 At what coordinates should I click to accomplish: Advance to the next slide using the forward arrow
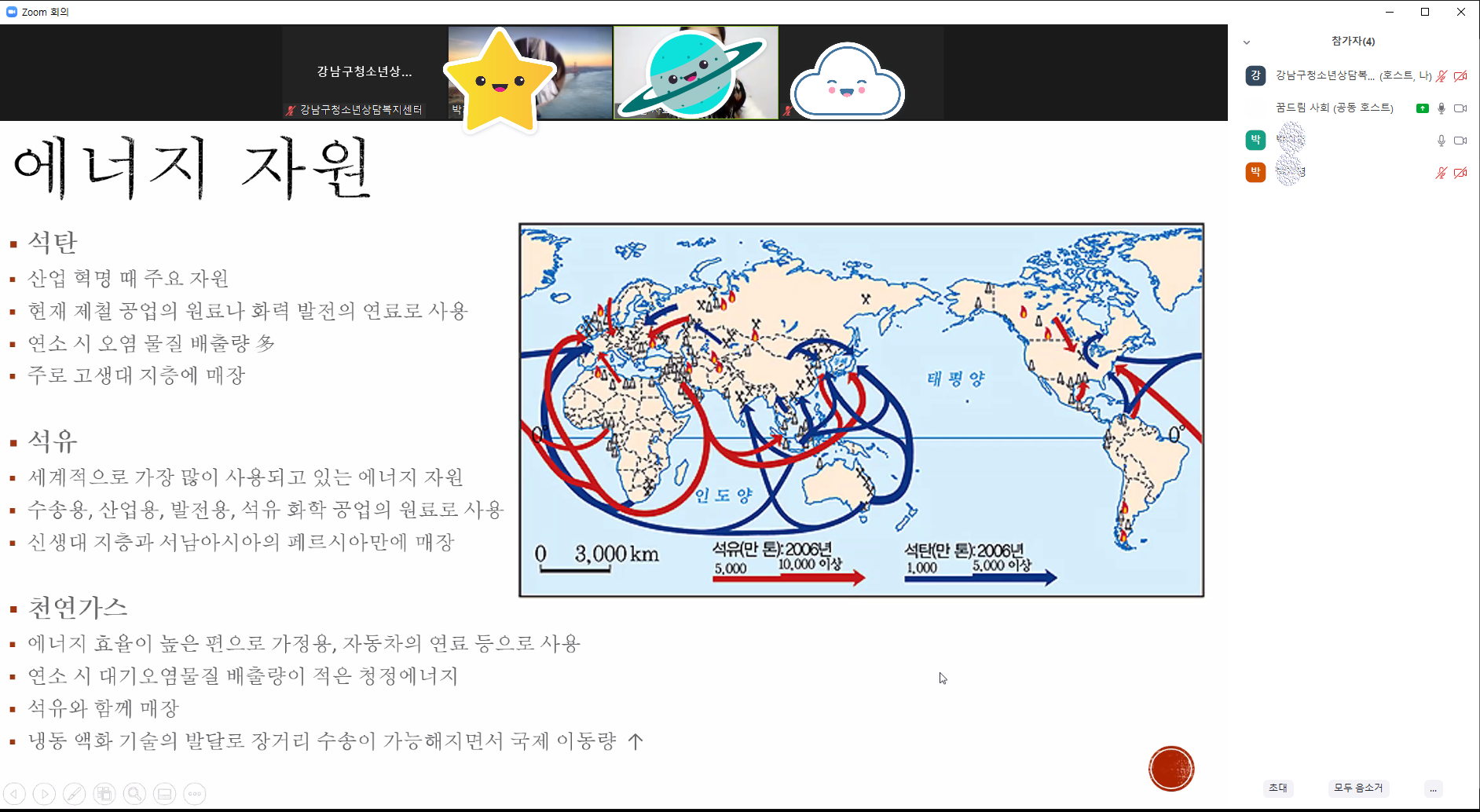tap(45, 794)
